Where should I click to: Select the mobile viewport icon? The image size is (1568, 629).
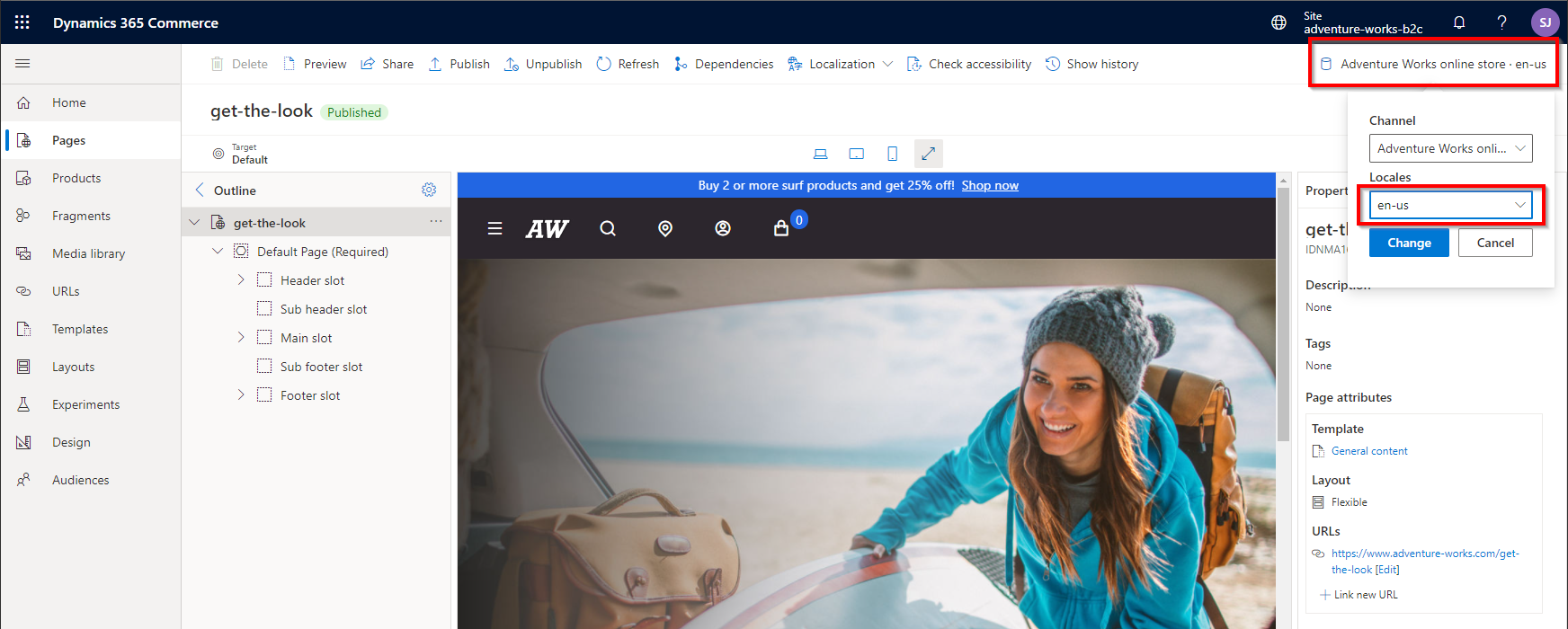pos(892,154)
